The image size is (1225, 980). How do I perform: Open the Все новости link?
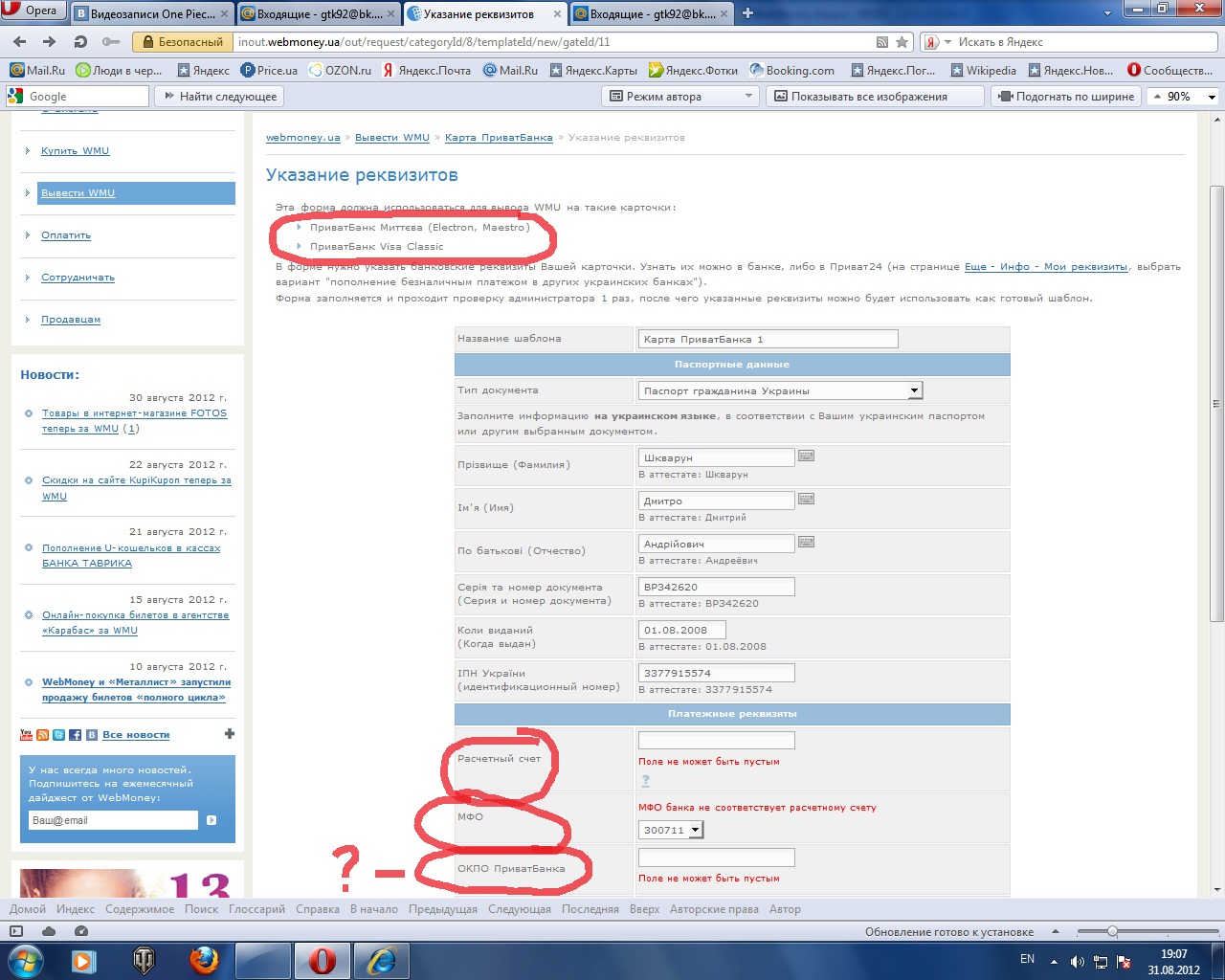(x=136, y=735)
